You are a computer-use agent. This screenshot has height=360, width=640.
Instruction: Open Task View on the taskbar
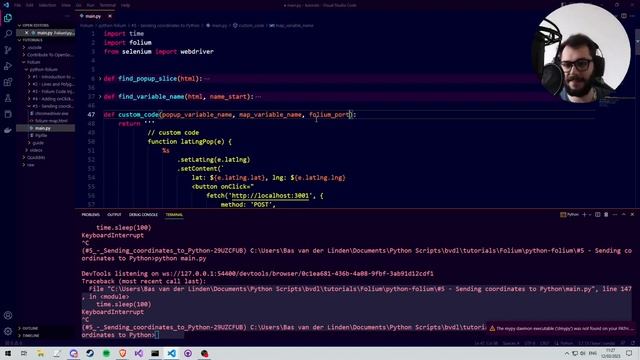24,353
